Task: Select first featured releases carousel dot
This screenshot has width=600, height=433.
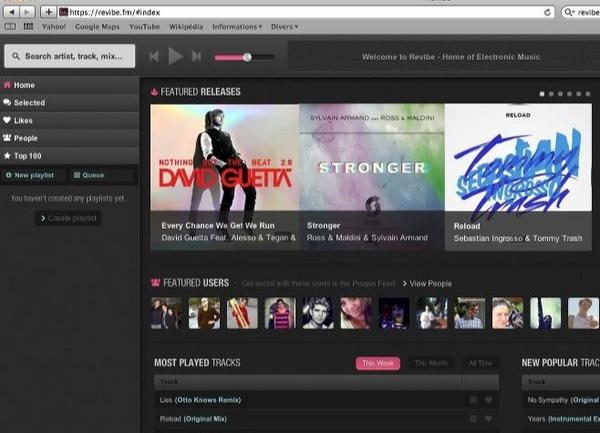Action: [x=542, y=94]
